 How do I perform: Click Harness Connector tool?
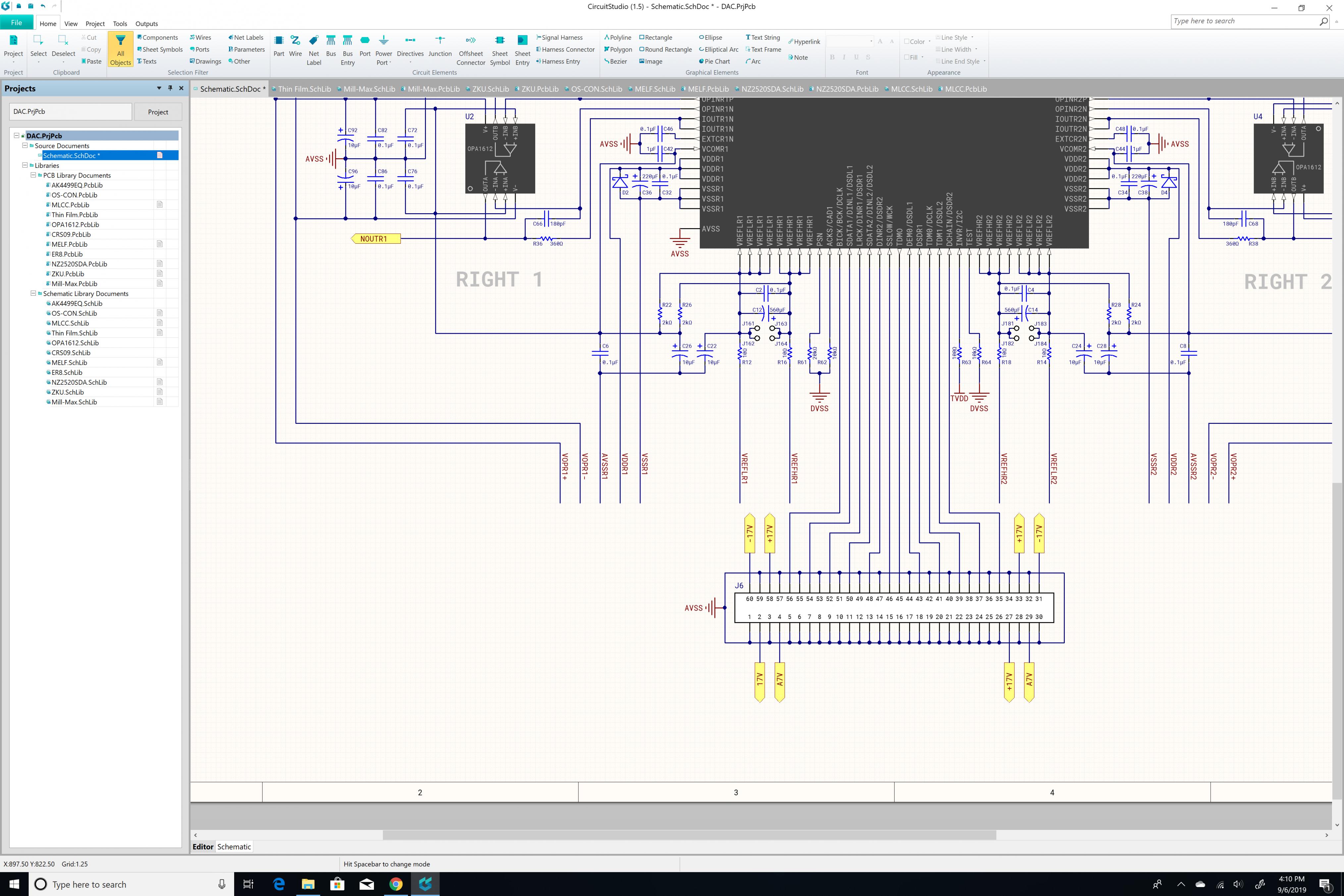pyautogui.click(x=565, y=50)
